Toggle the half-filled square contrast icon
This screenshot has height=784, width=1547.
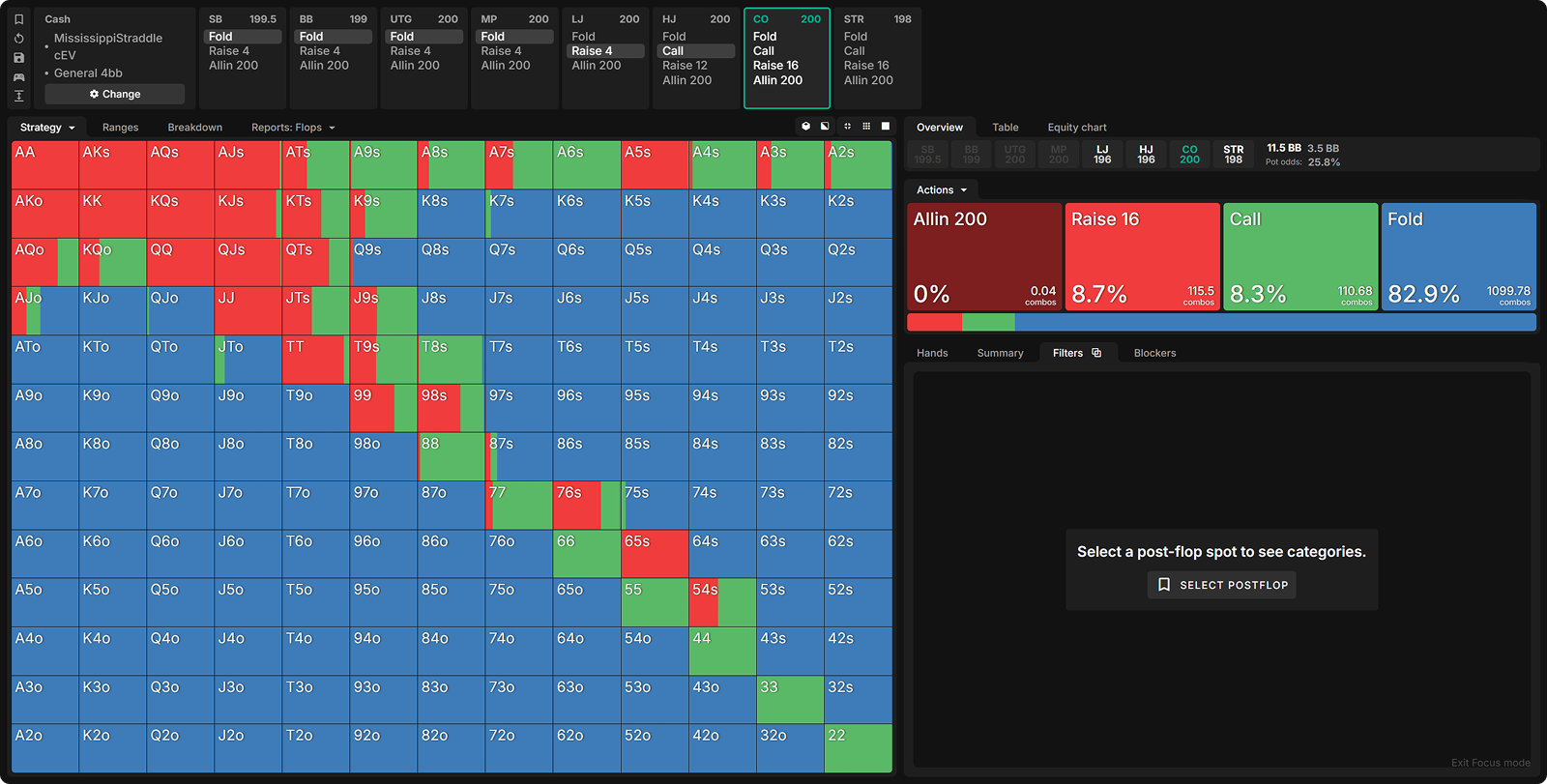click(825, 127)
